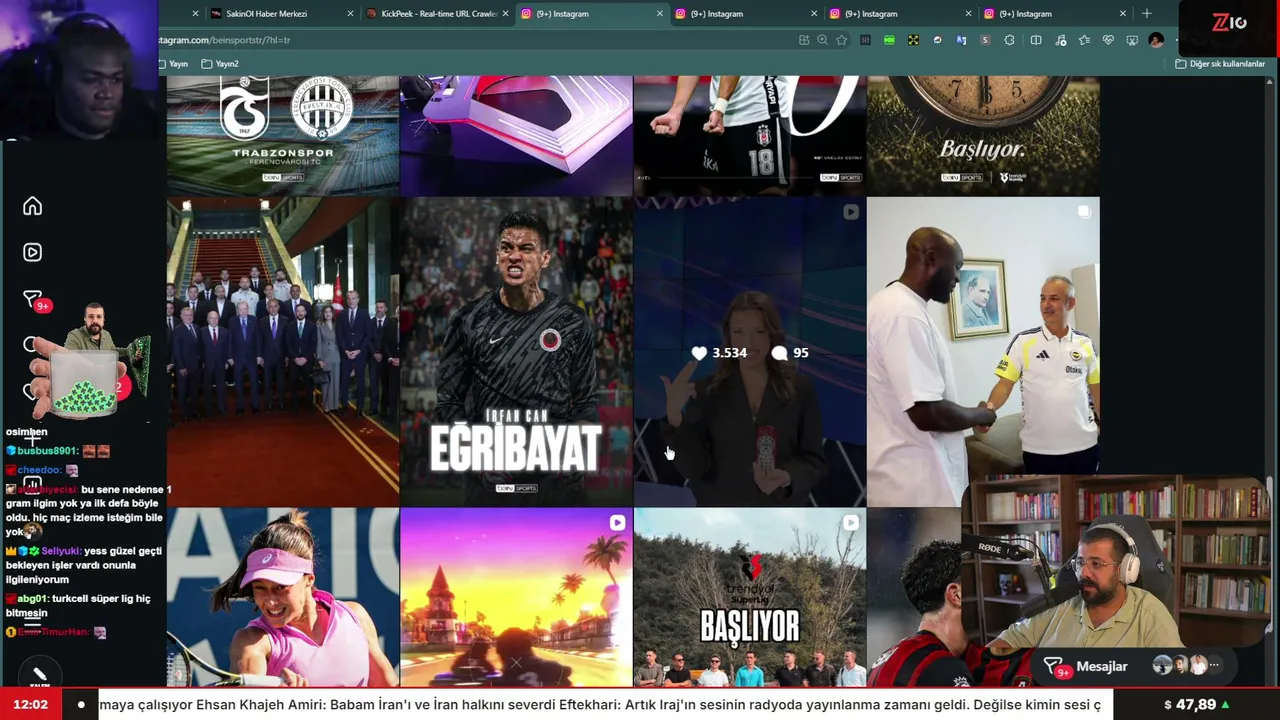Open Reels from the Instagram sidebar

point(33,252)
